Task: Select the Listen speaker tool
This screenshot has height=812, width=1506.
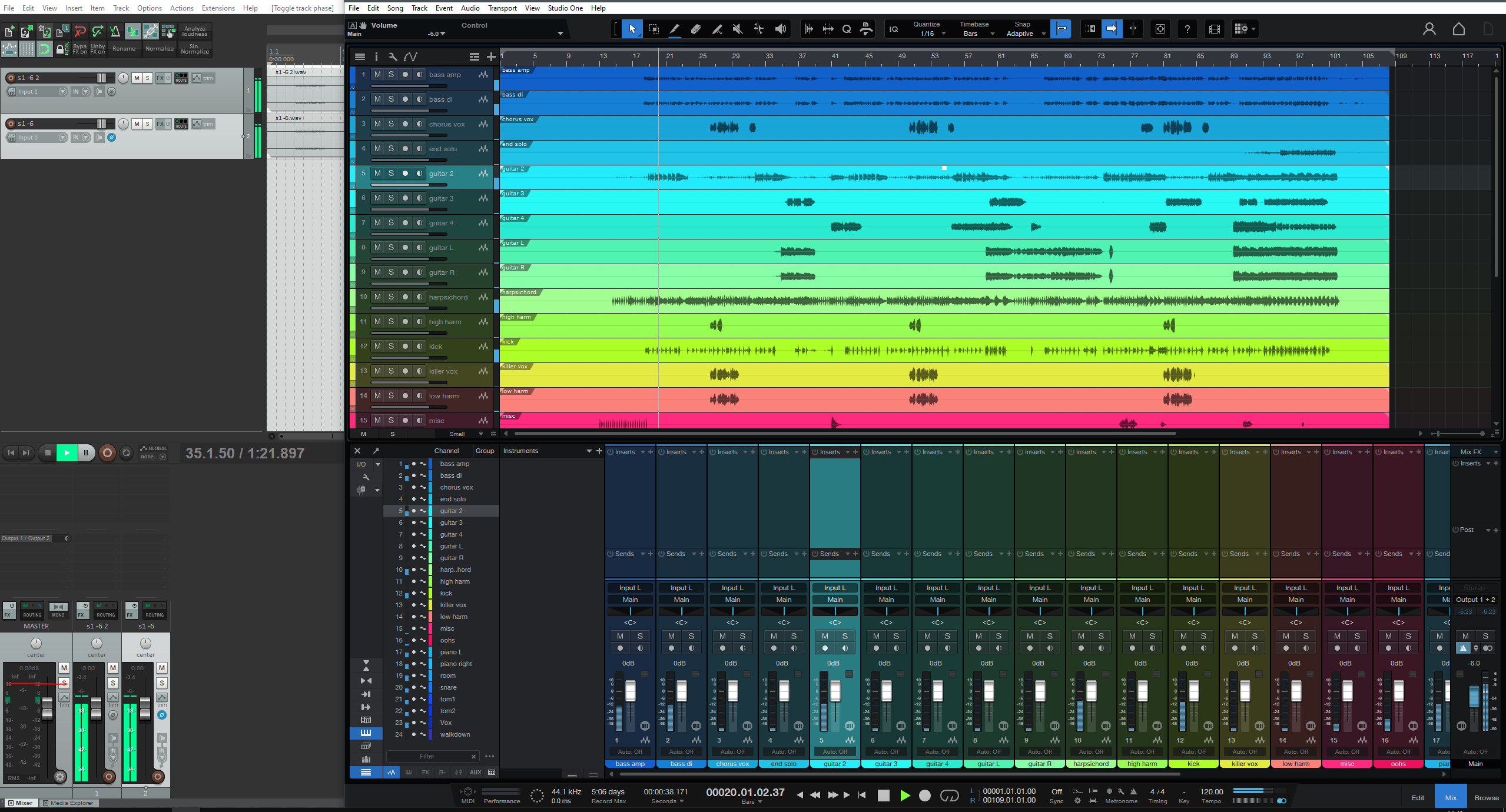Action: [781, 29]
